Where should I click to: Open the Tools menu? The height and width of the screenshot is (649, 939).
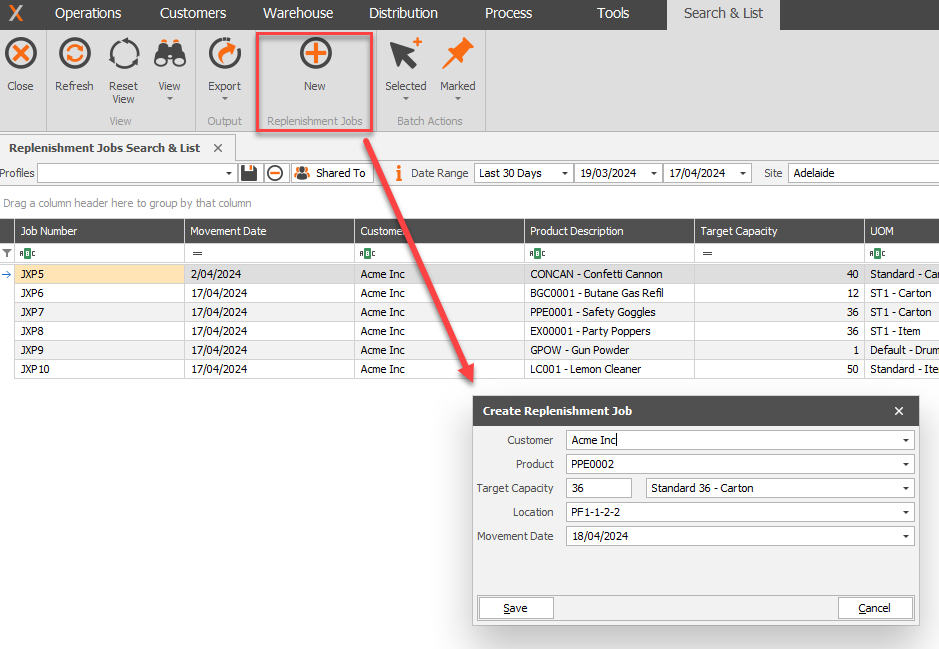[613, 13]
